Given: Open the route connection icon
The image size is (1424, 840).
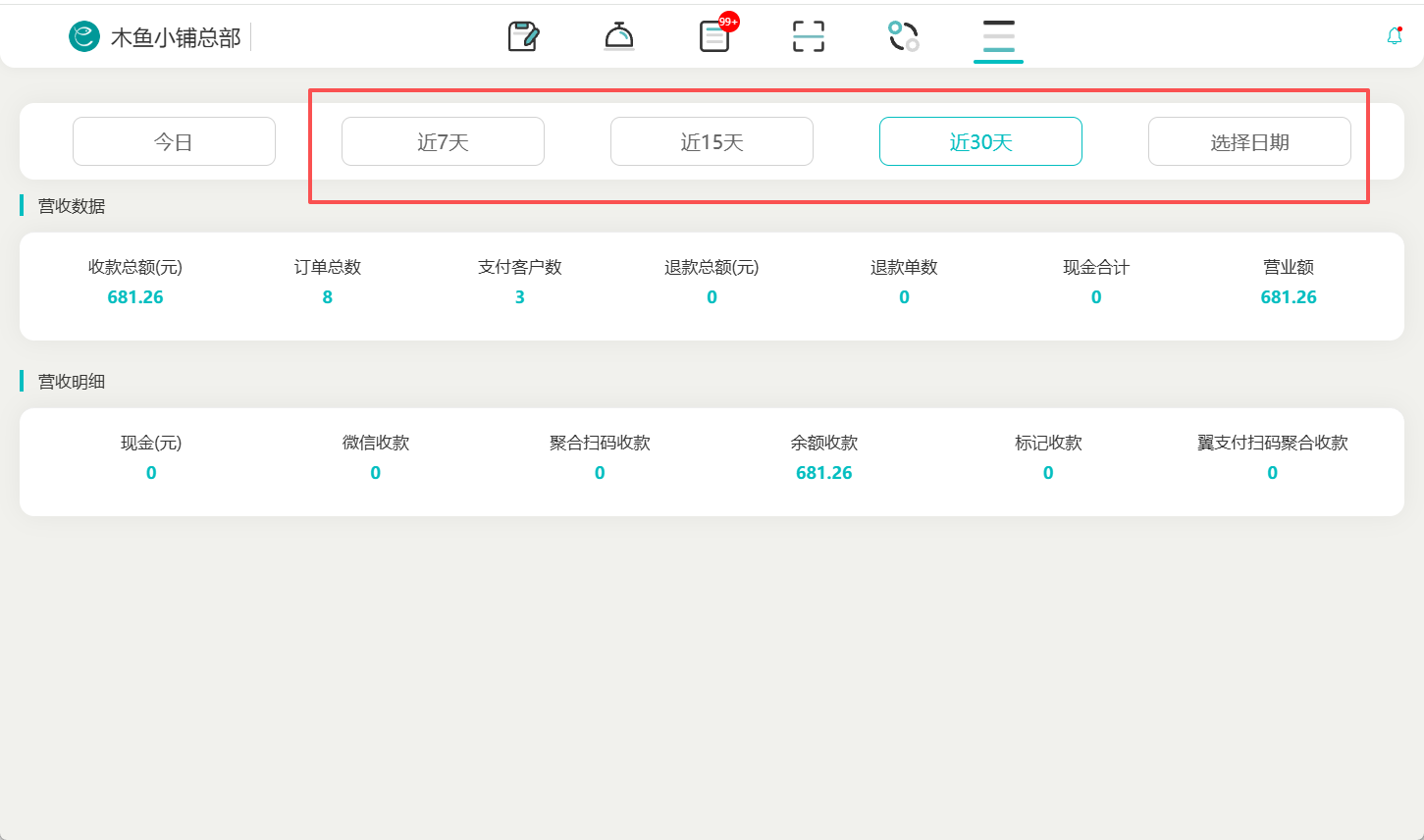Looking at the screenshot, I should 903,37.
